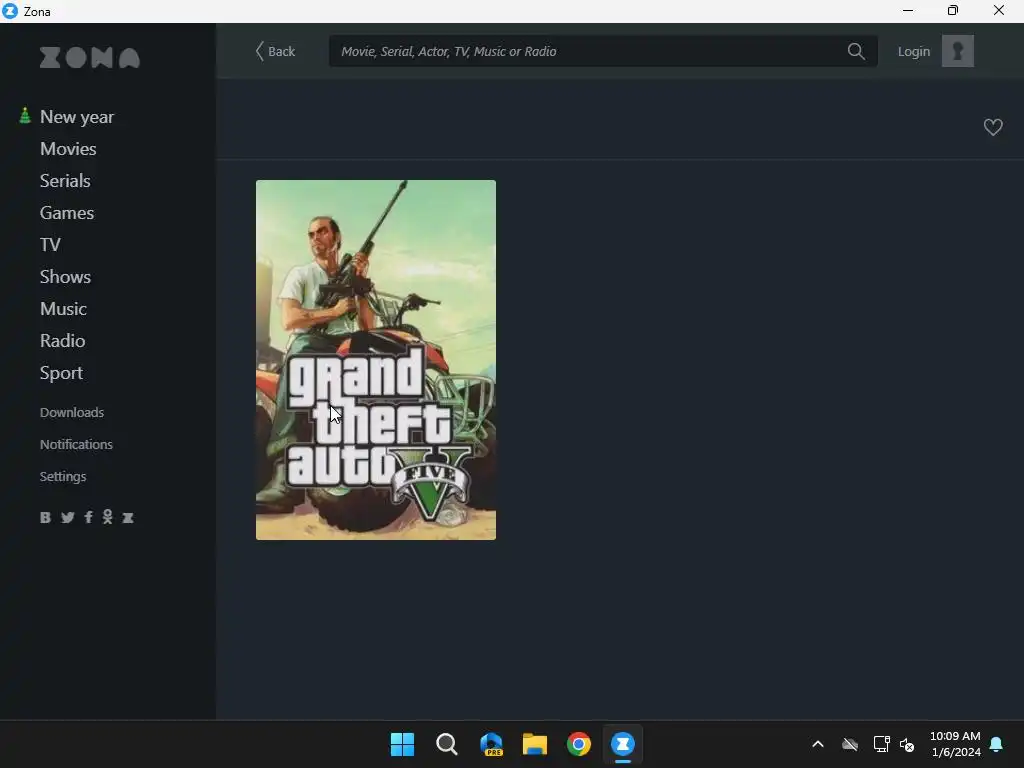Click Zona title bar app icon
Viewport: 1024px width, 768px height.
(x=10, y=11)
